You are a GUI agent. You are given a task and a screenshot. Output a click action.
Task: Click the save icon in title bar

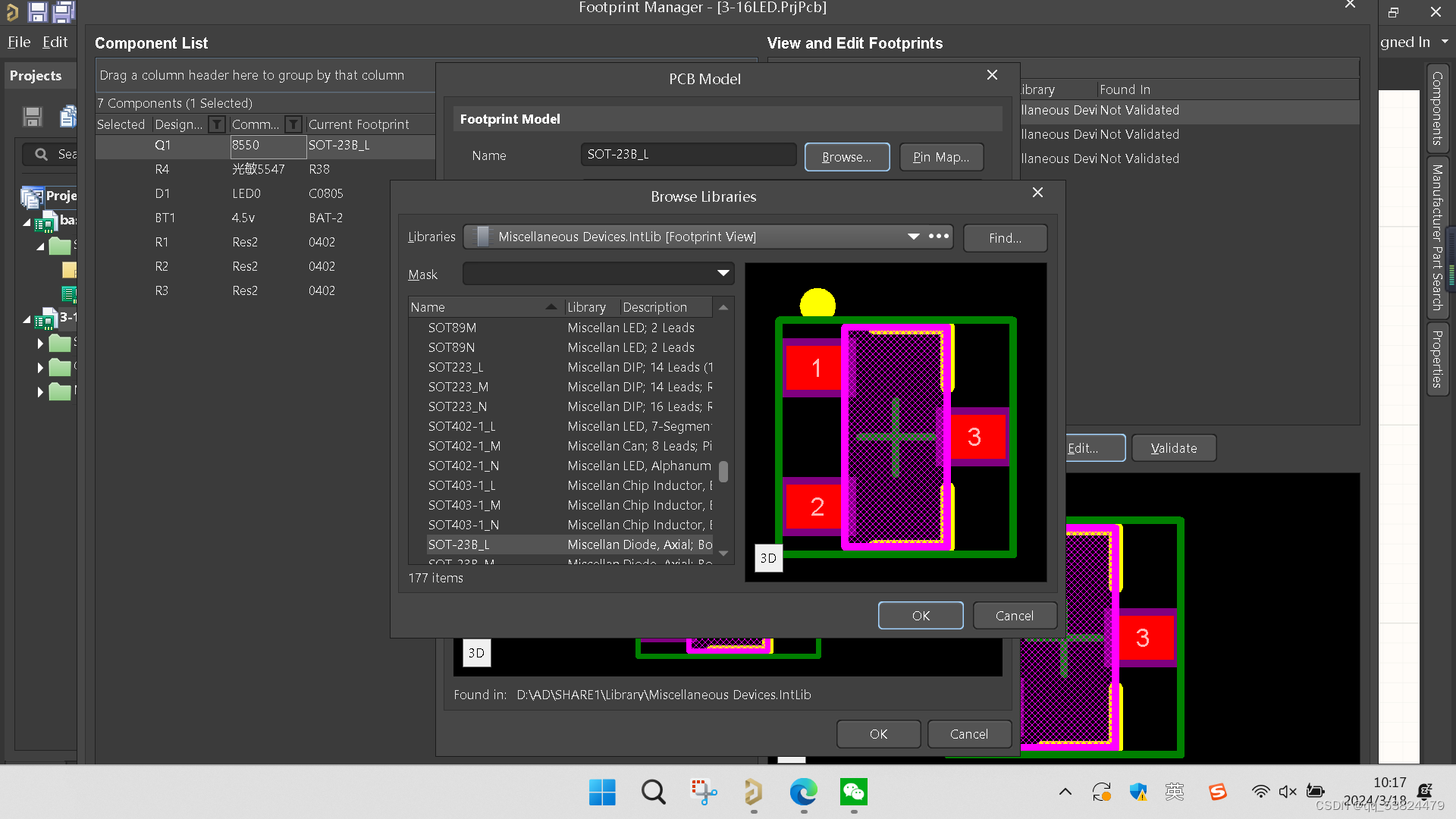(x=37, y=11)
